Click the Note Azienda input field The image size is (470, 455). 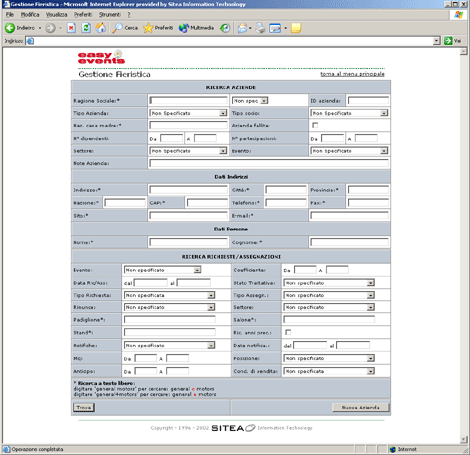(269, 163)
